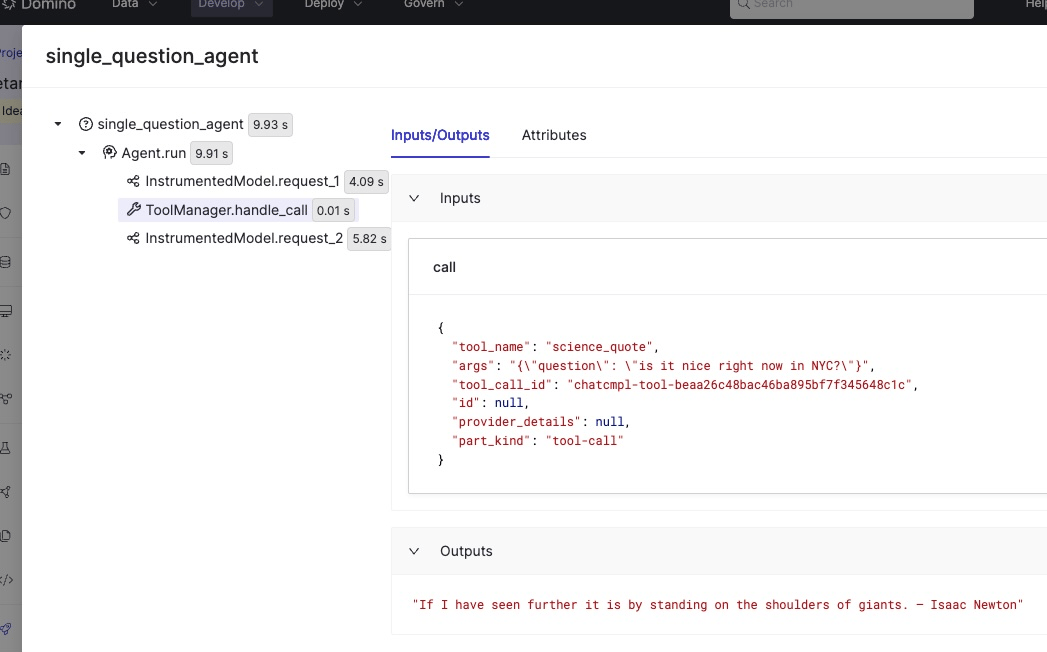Image resolution: width=1047 pixels, height=652 pixels.
Task: Select the Inputs/Outputs tab
Action: 440,135
